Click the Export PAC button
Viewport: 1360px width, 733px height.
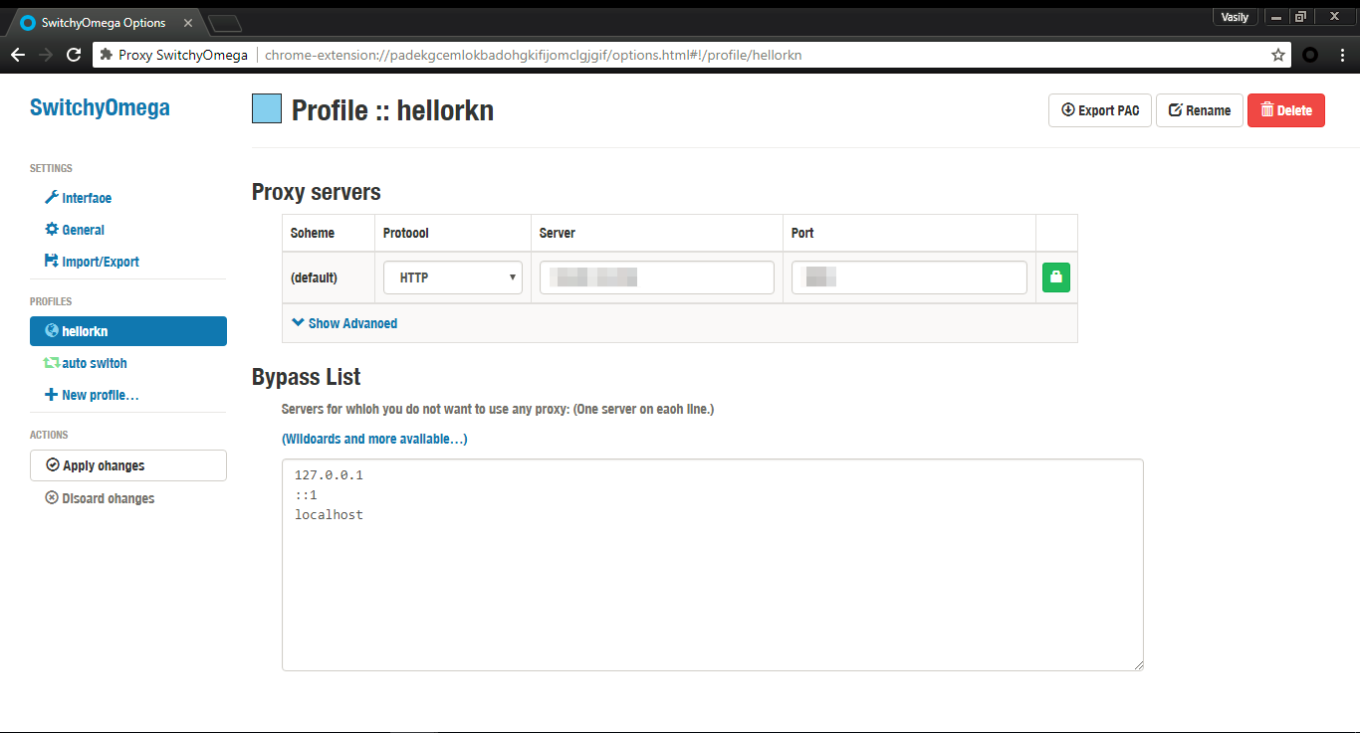click(x=1100, y=110)
